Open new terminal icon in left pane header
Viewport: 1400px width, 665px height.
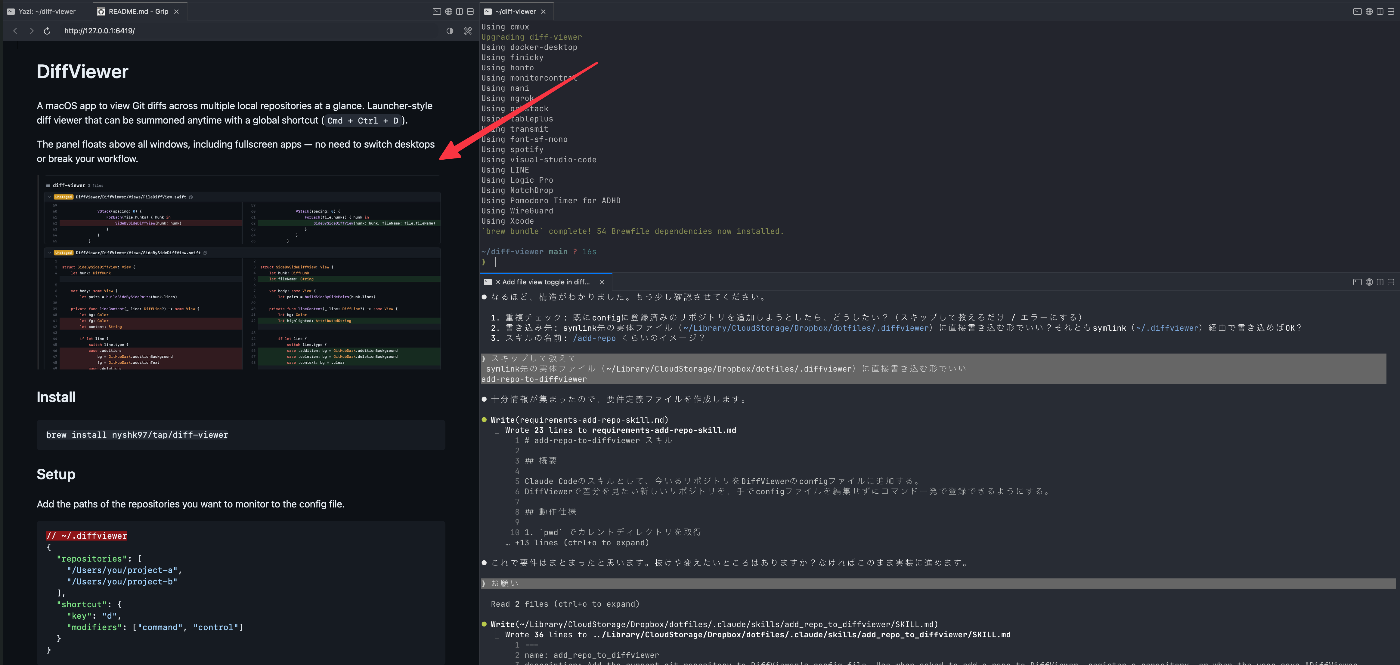(x=437, y=11)
